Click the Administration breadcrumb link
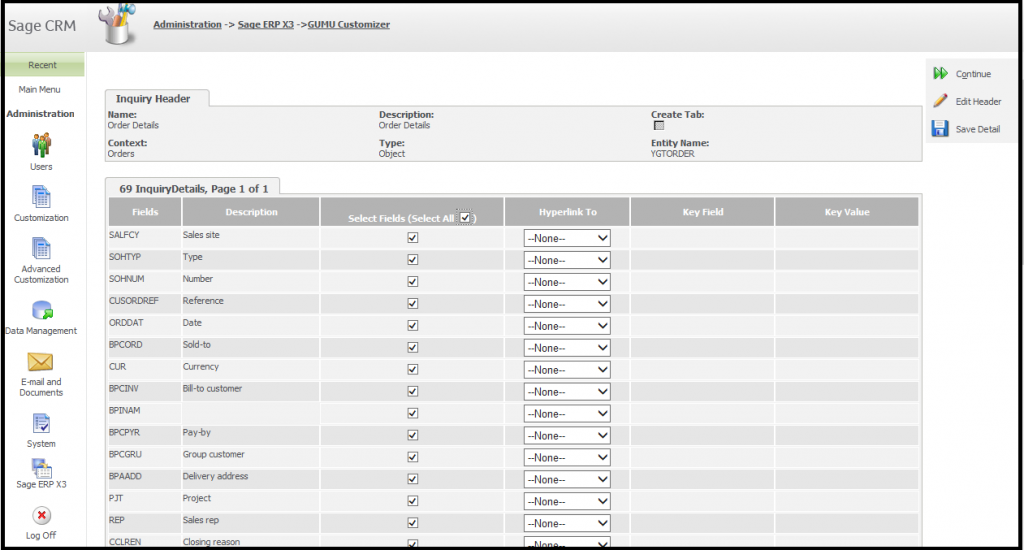The width and height of the screenshot is (1024, 550). pyautogui.click(x=187, y=24)
